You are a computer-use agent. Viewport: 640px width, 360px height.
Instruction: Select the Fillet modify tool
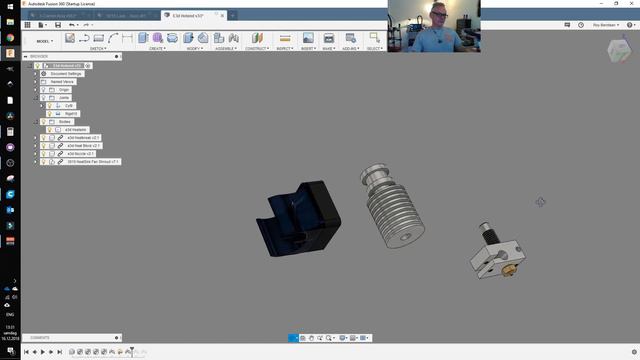coord(203,38)
